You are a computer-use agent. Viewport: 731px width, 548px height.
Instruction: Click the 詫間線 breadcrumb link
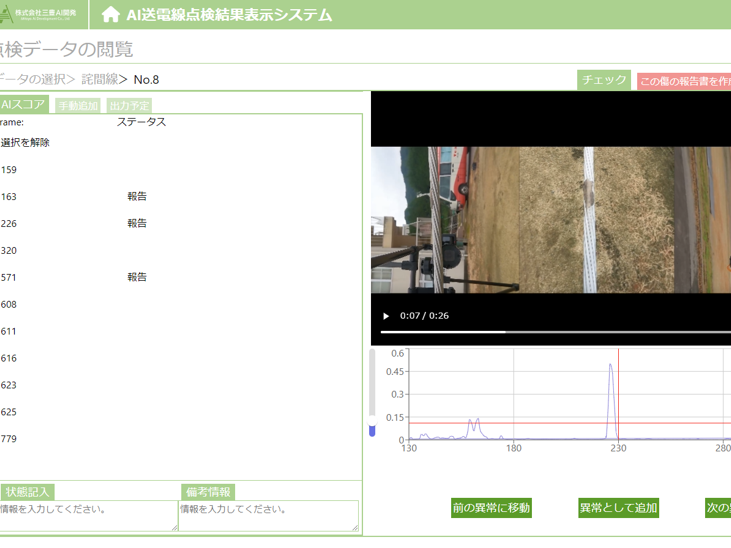click(100, 79)
